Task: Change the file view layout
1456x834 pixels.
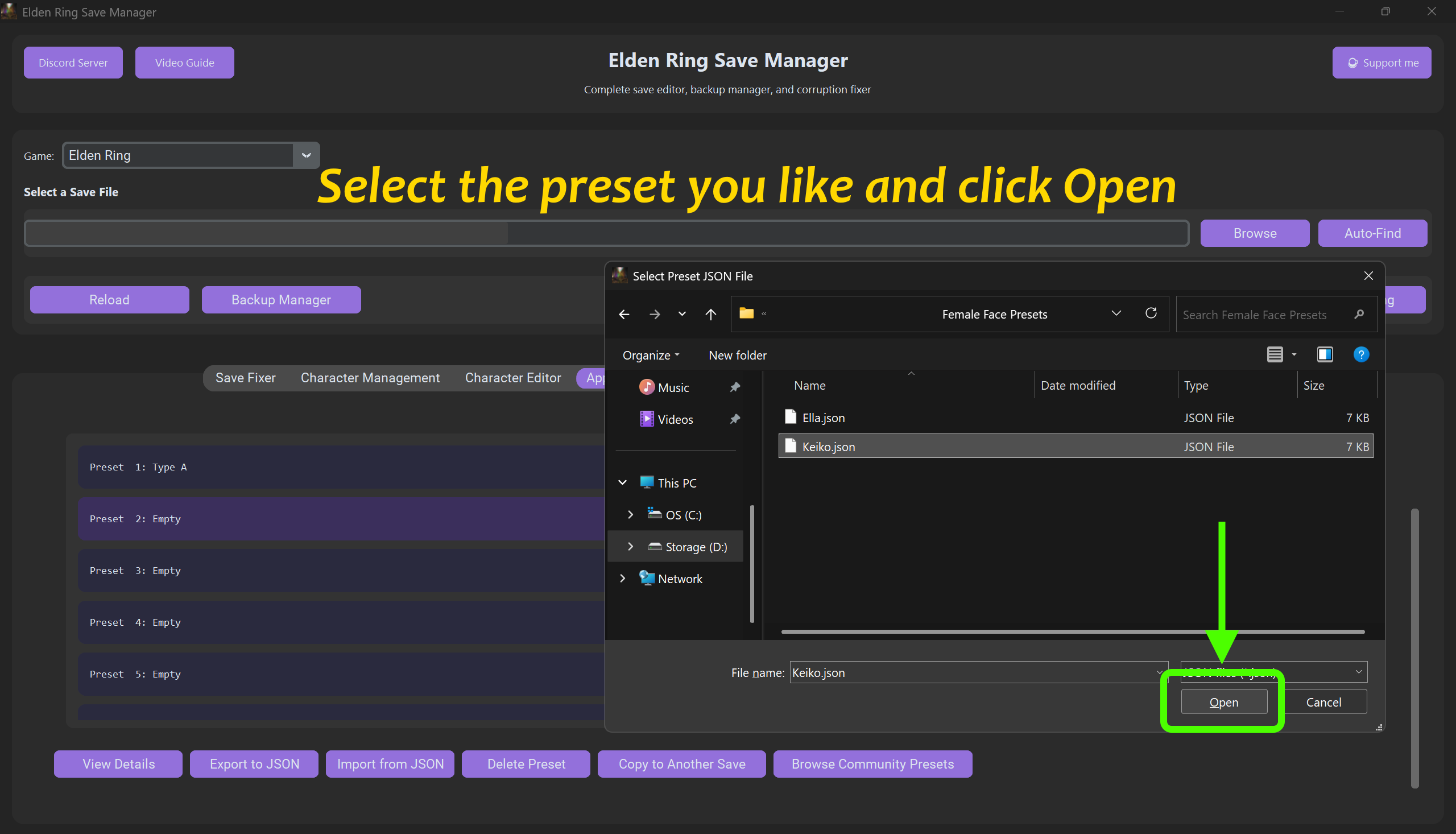Action: point(1275,354)
